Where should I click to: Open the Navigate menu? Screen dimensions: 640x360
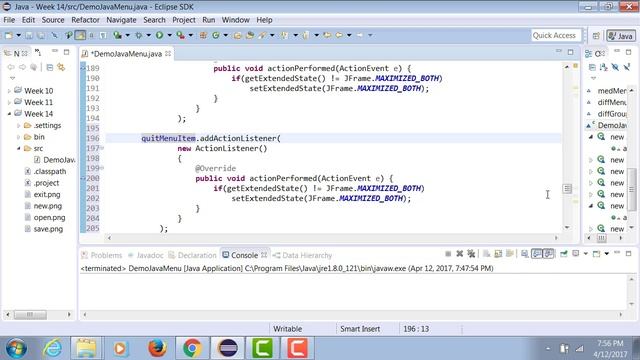[x=121, y=20]
